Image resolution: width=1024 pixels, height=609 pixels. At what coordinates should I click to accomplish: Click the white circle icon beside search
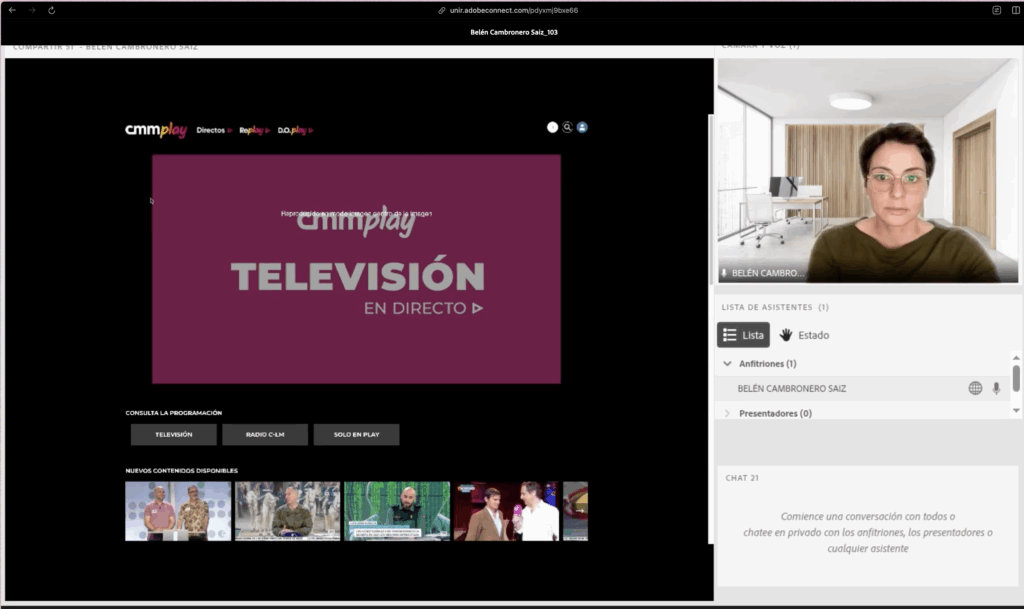(552, 128)
